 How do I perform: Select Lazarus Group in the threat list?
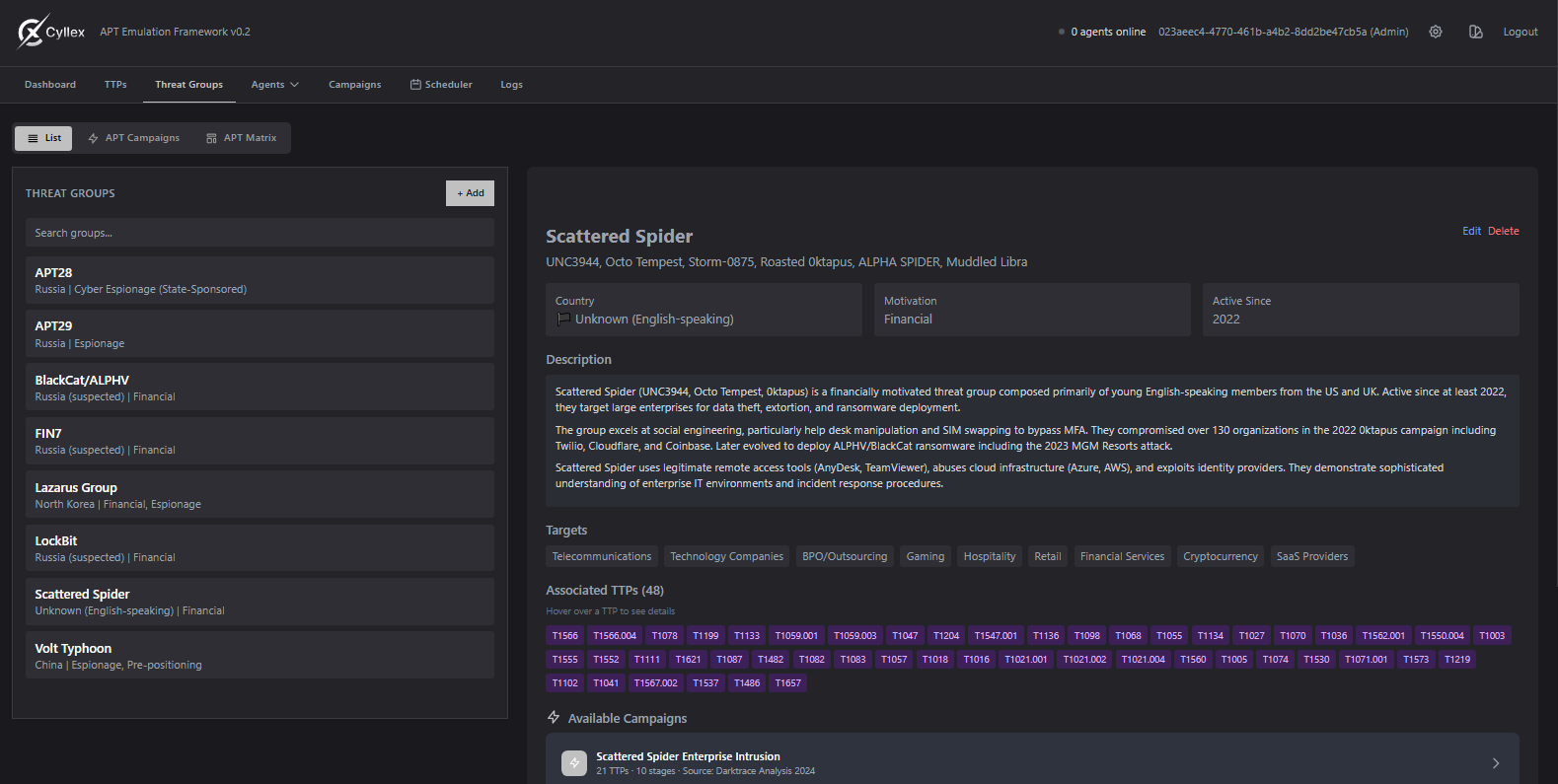coord(260,495)
